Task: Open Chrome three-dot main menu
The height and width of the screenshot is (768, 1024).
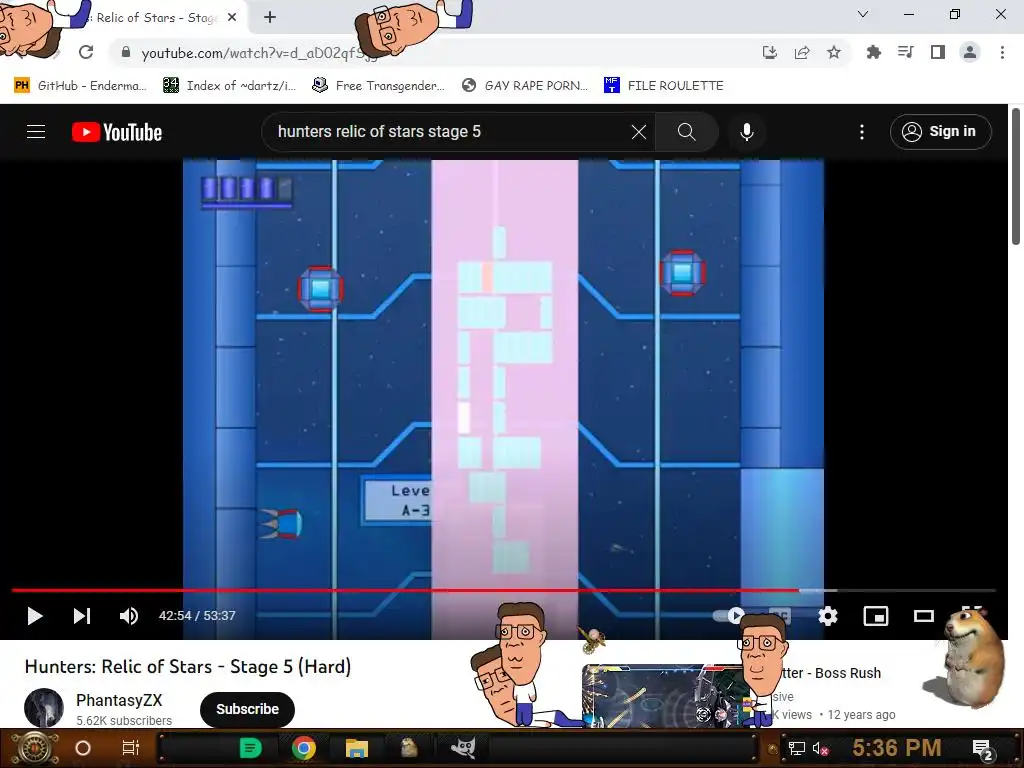Action: pos(1002,52)
